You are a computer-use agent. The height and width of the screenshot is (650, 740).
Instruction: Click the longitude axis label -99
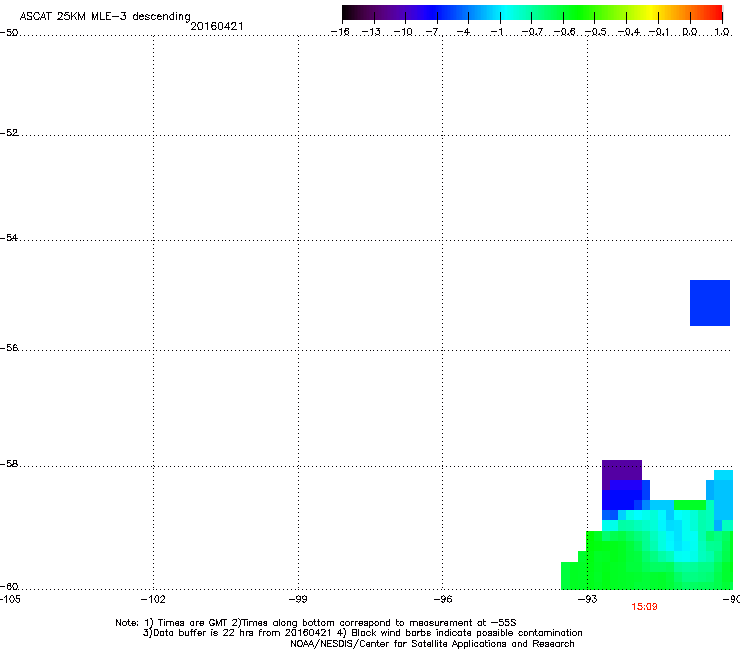pyautogui.click(x=298, y=599)
